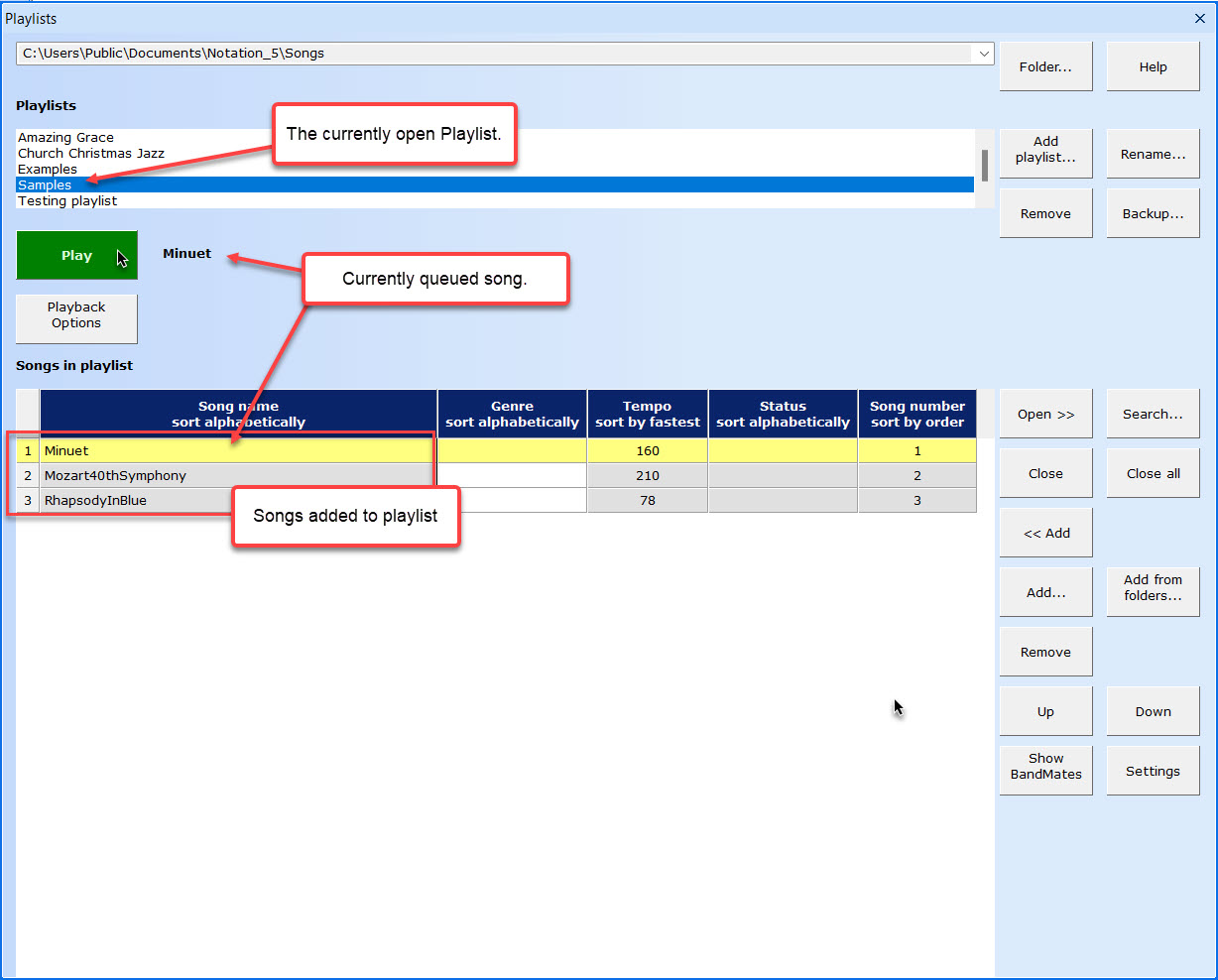1218x980 pixels.
Task: Select the Mozart40thSymphony song row
Action: click(x=115, y=476)
